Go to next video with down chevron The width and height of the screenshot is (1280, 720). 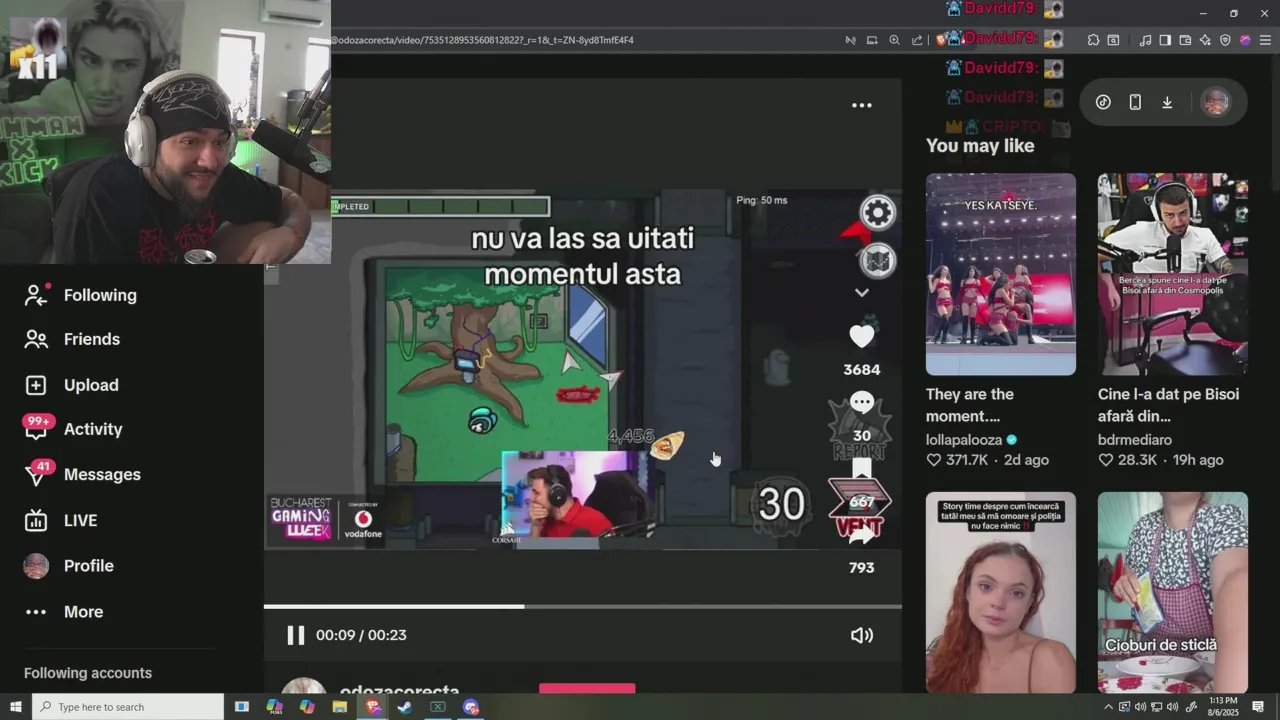[861, 293]
